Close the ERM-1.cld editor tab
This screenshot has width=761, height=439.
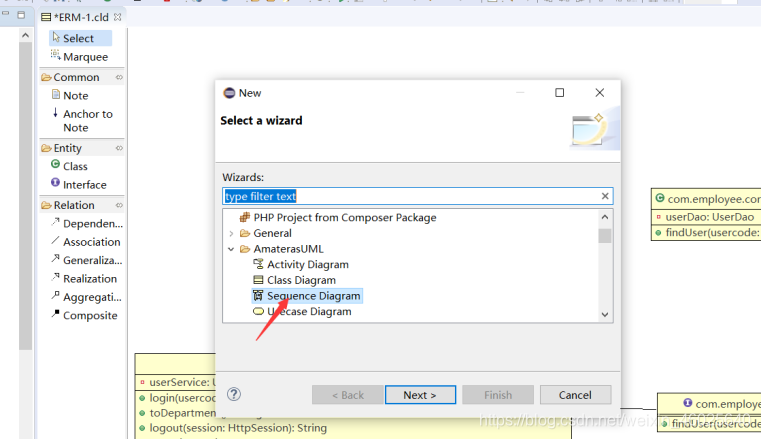[117, 17]
